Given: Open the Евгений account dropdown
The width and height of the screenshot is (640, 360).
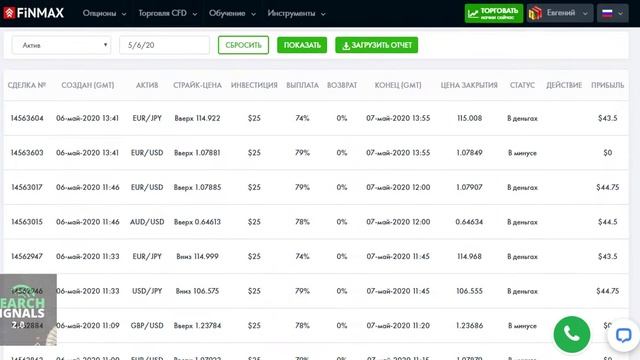Looking at the screenshot, I should click(560, 13).
